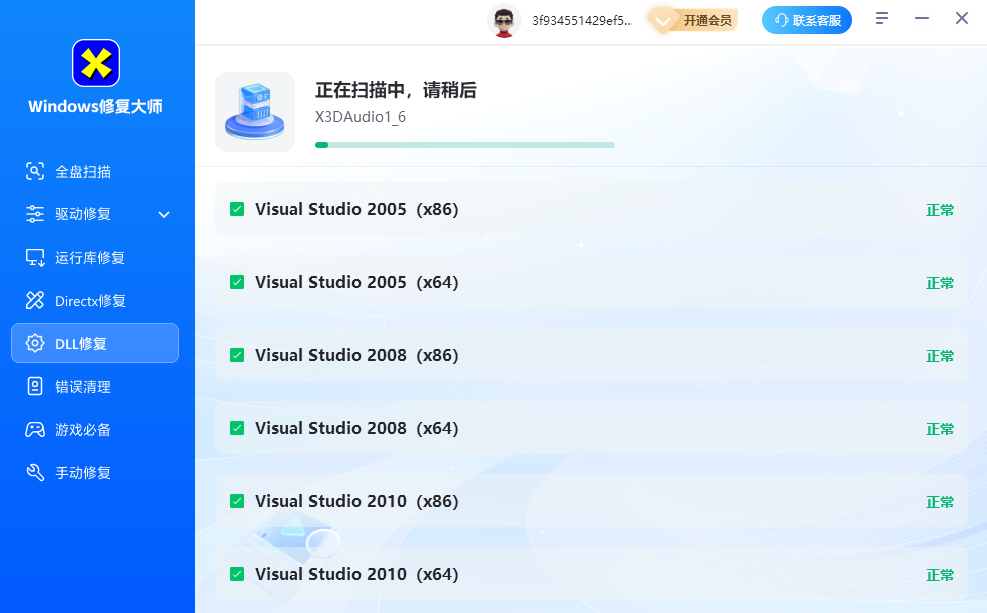
Task: Click the 驱动修复 sliders icon
Action: pos(35,214)
